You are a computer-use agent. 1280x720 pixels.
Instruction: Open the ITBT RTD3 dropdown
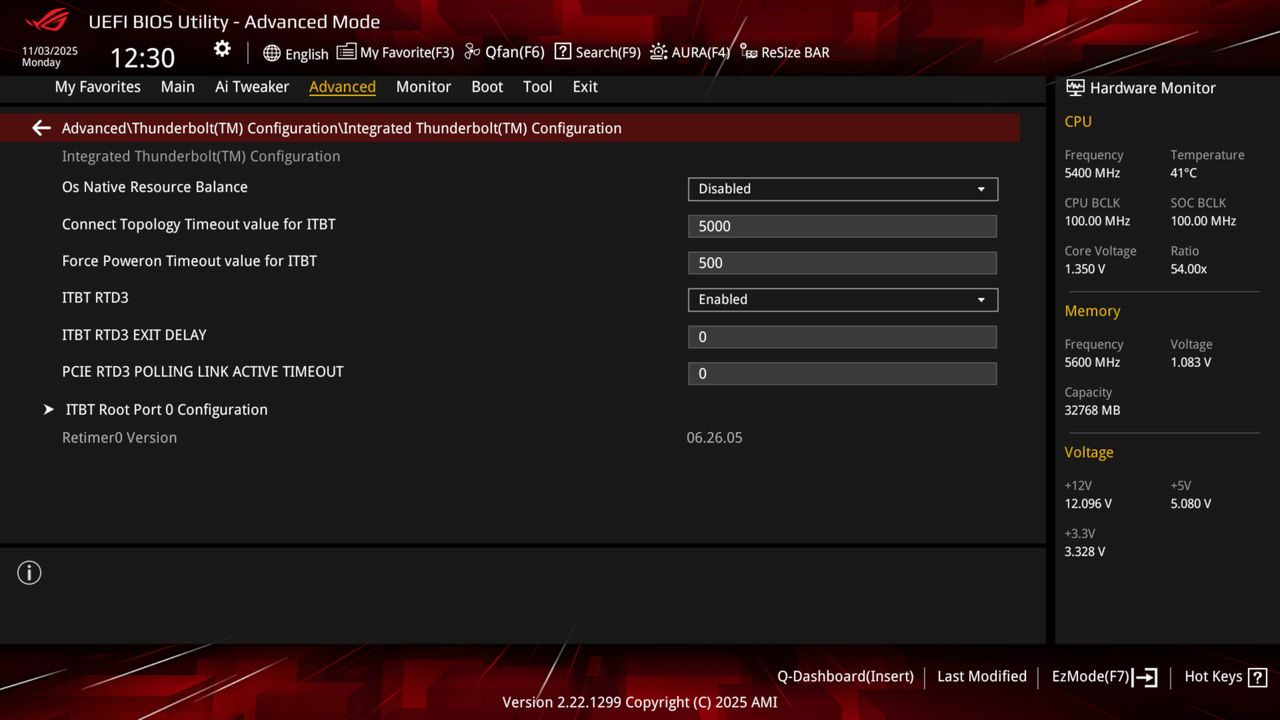click(842, 299)
